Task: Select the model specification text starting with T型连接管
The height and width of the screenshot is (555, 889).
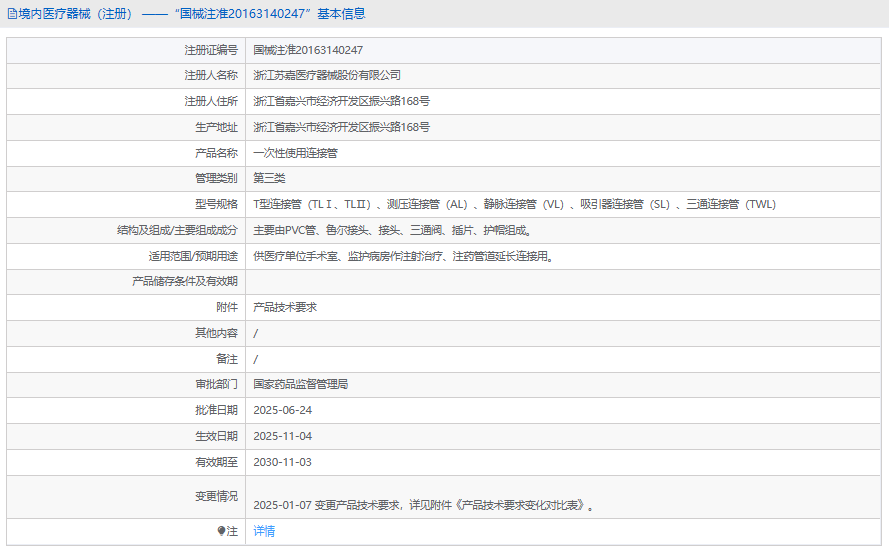Action: click(x=515, y=205)
